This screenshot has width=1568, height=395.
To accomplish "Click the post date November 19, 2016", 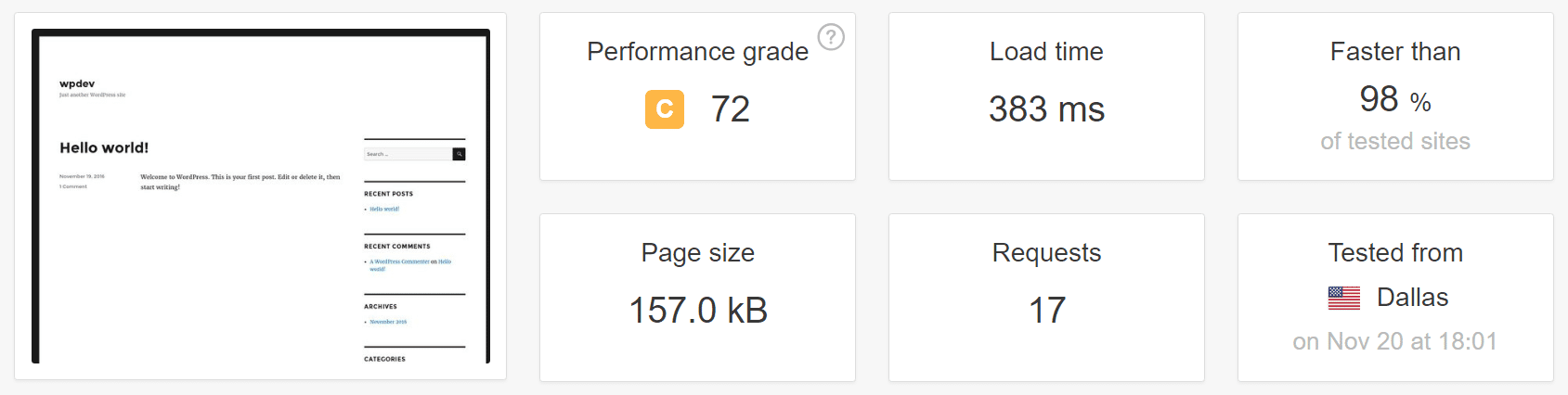I will tap(82, 176).
